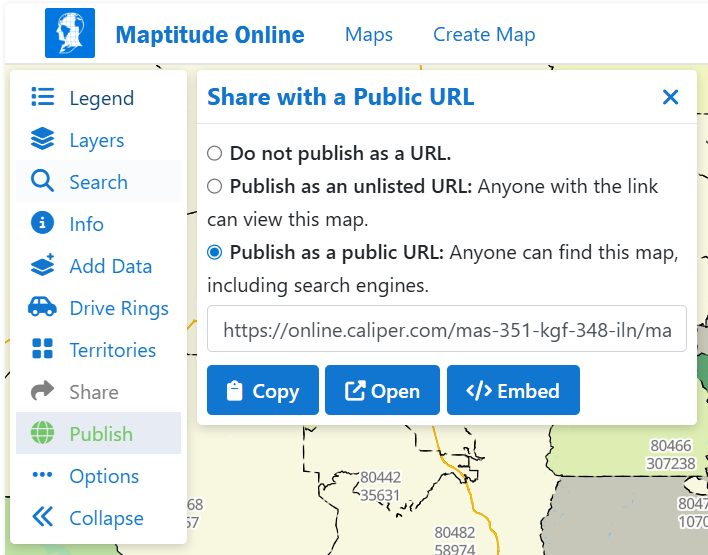708x555 pixels.
Task: Click the Search magnifier icon
Action: click(42, 182)
